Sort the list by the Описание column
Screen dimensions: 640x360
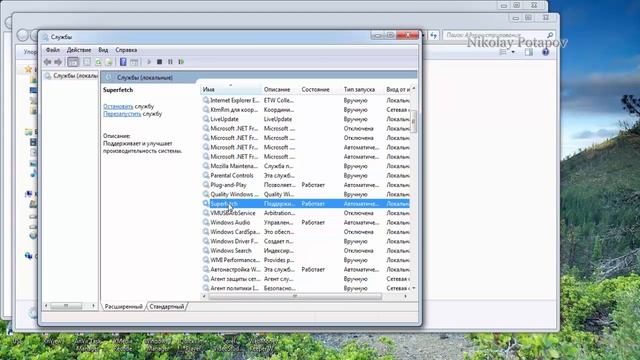tap(280, 89)
